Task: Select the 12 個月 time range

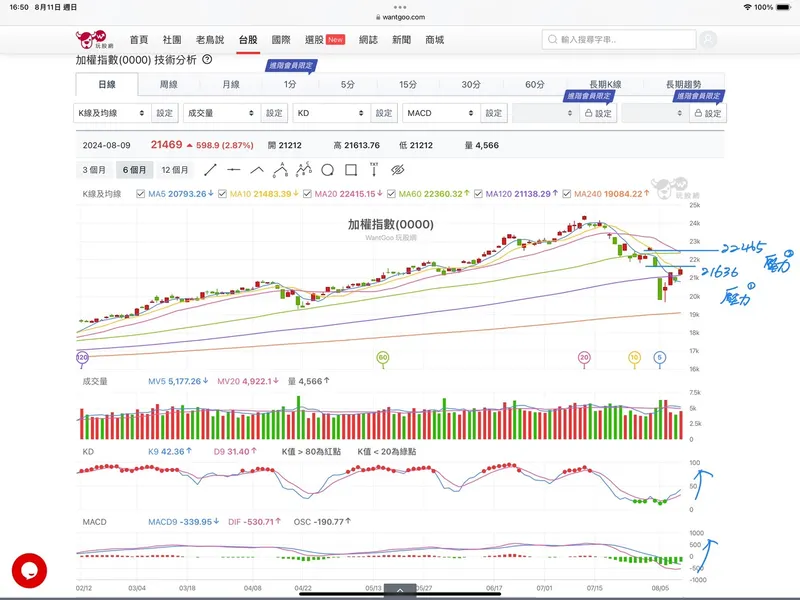Action: (x=175, y=170)
